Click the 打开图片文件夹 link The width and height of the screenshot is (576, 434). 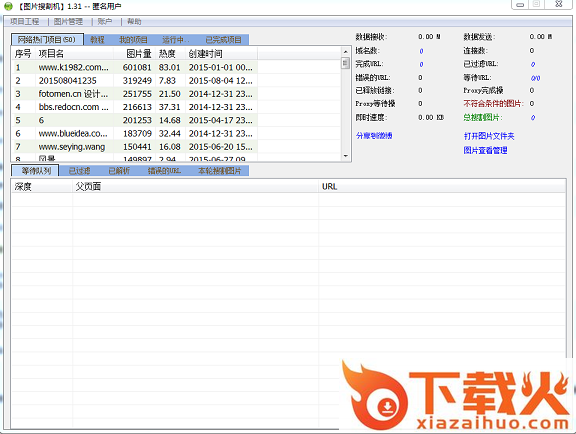click(489, 136)
